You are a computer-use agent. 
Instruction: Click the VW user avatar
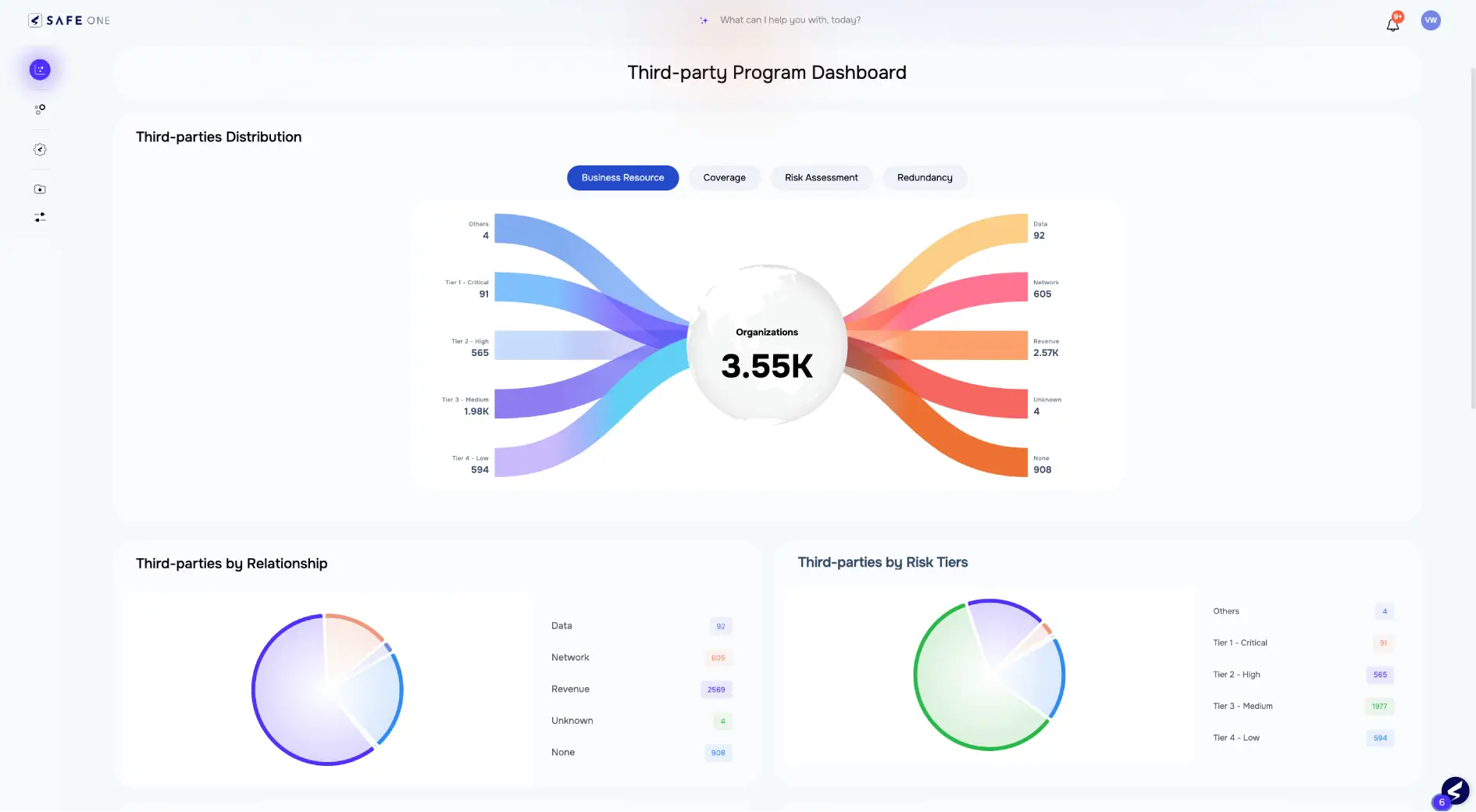click(x=1431, y=20)
